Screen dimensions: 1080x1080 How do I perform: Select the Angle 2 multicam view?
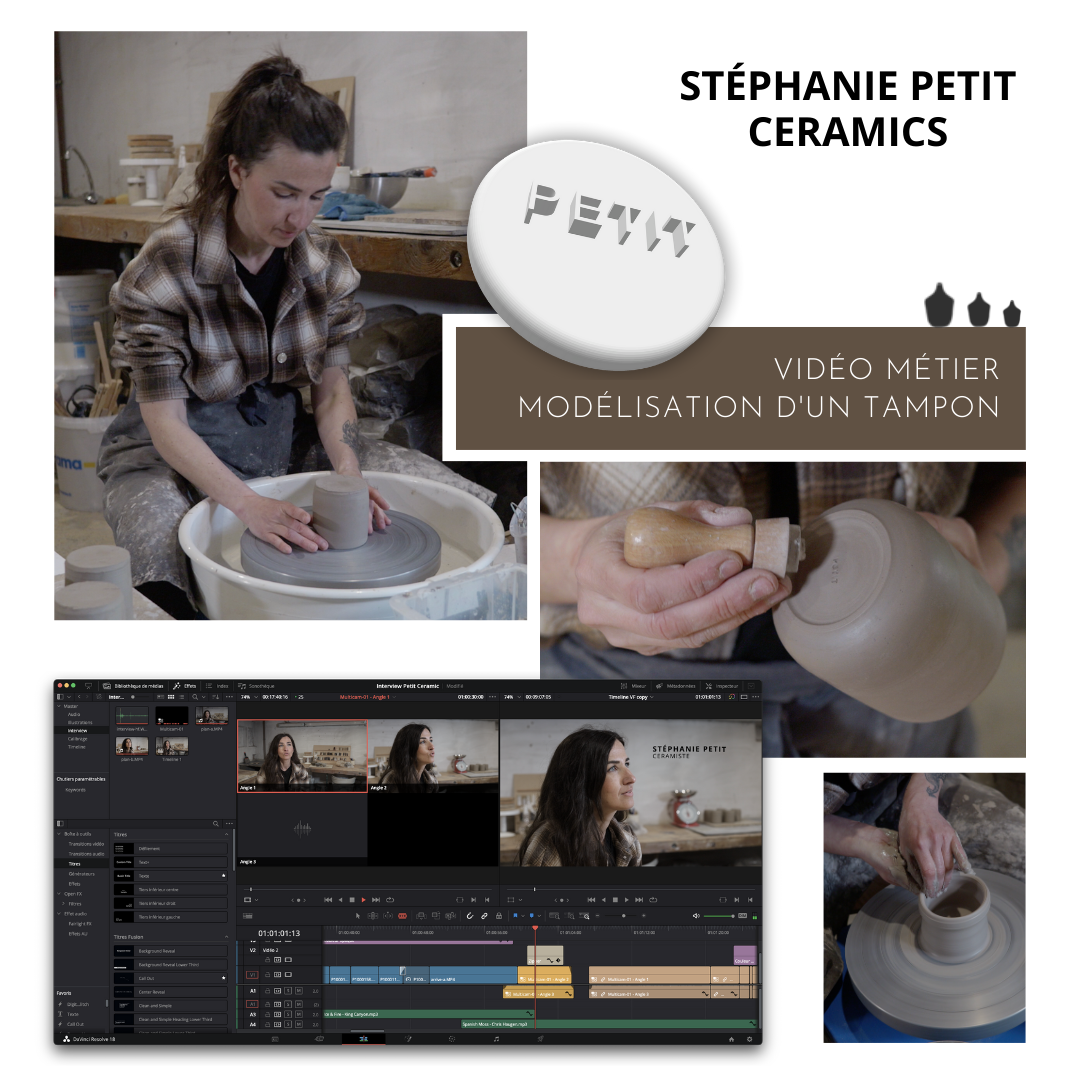433,756
